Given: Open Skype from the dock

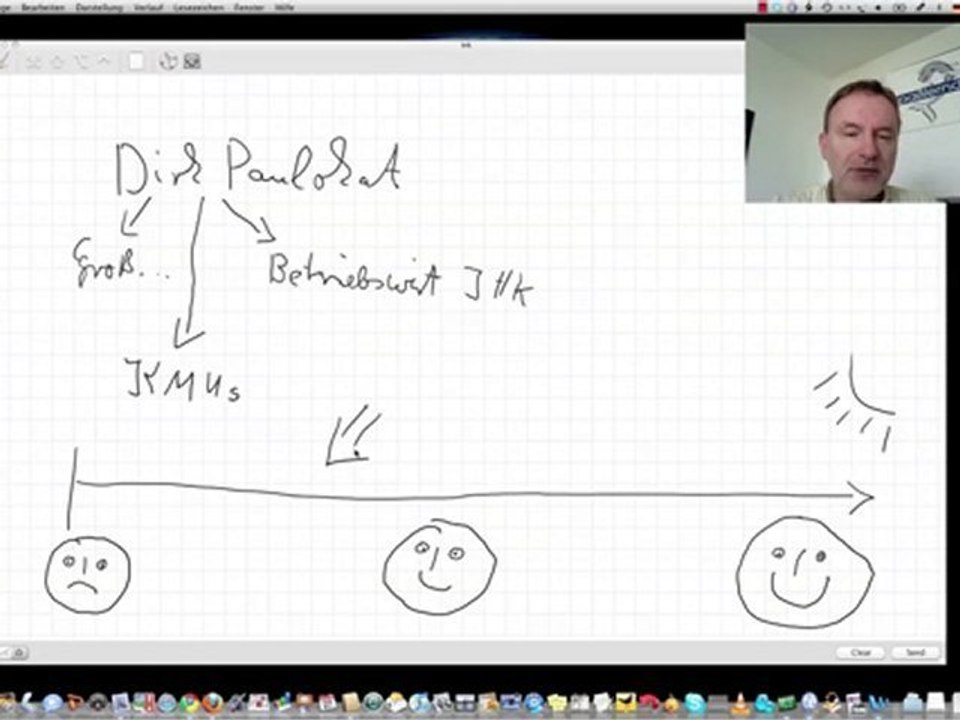Looking at the screenshot, I should (x=694, y=704).
